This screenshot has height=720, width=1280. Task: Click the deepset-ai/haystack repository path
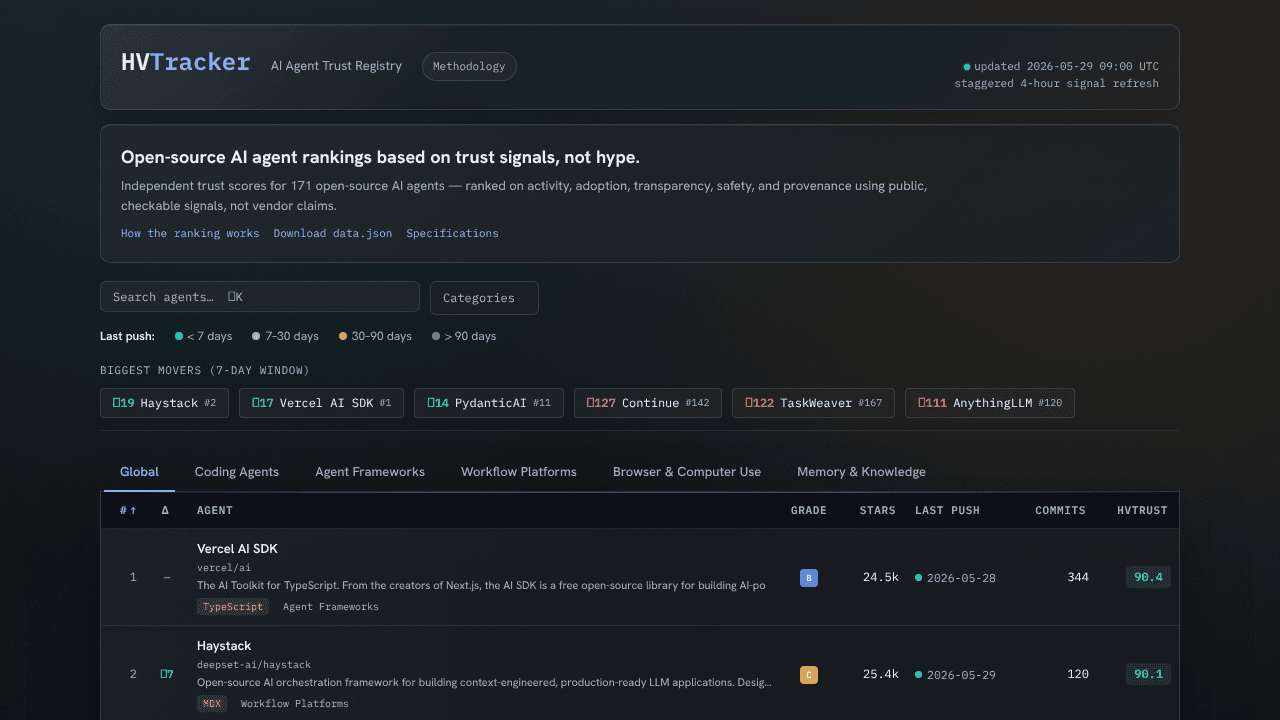254,664
